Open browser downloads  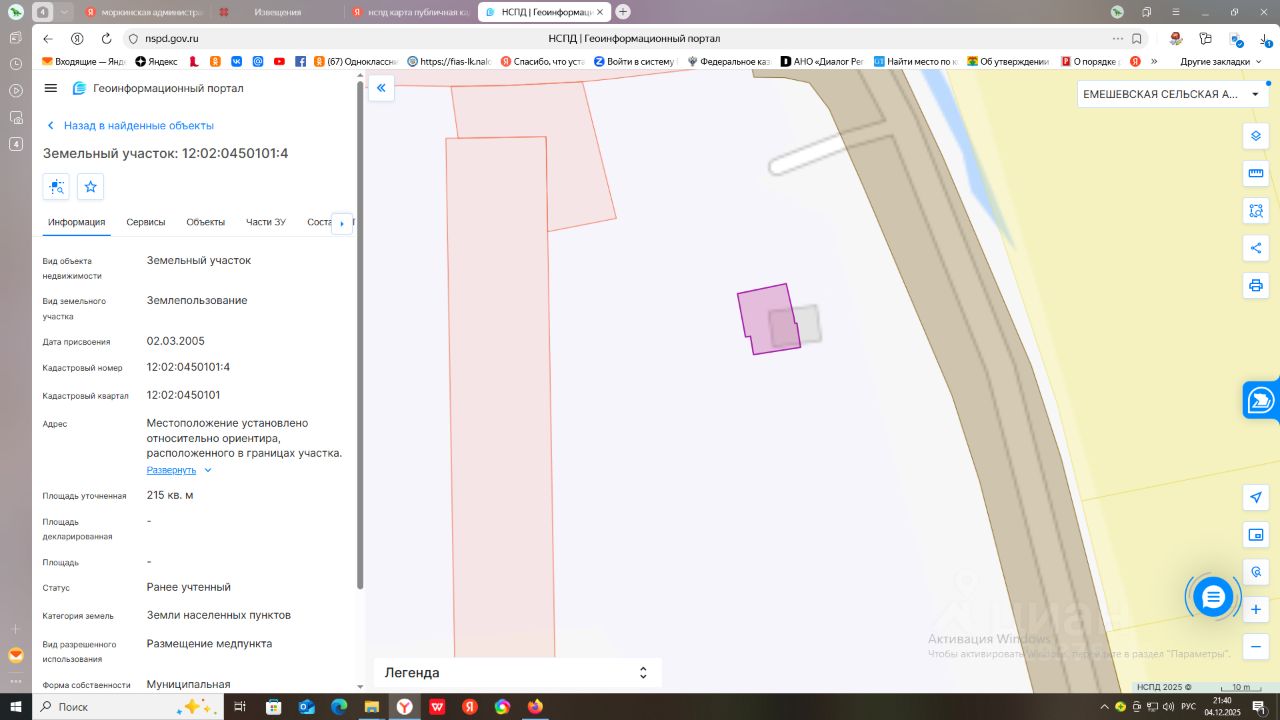(1266, 39)
